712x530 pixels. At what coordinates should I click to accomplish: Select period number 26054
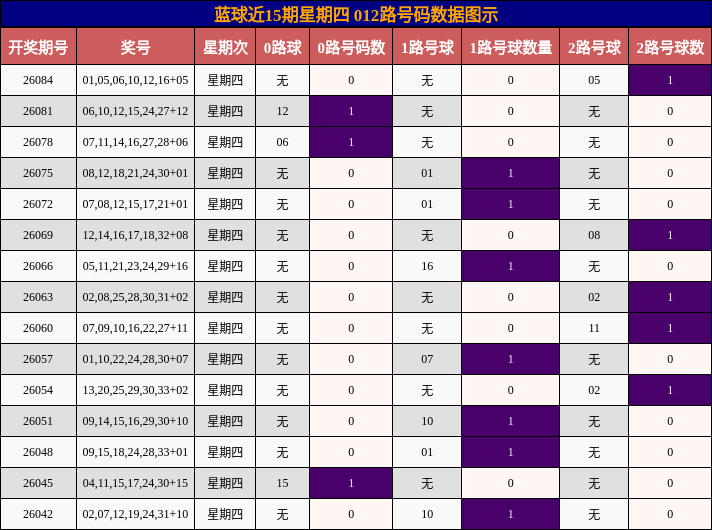tap(38, 390)
